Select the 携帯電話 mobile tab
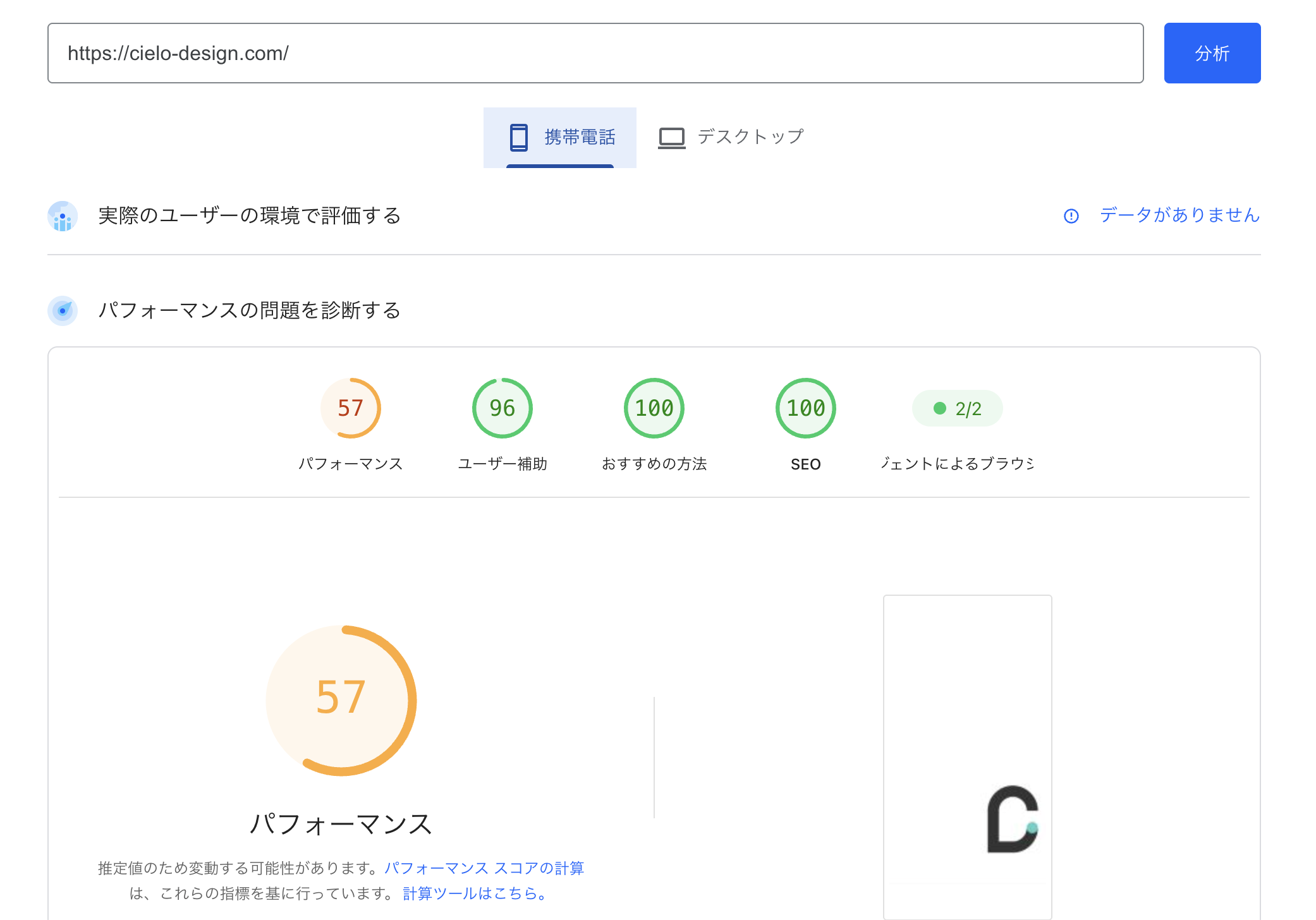This screenshot has height=920, width=1316. pos(559,137)
